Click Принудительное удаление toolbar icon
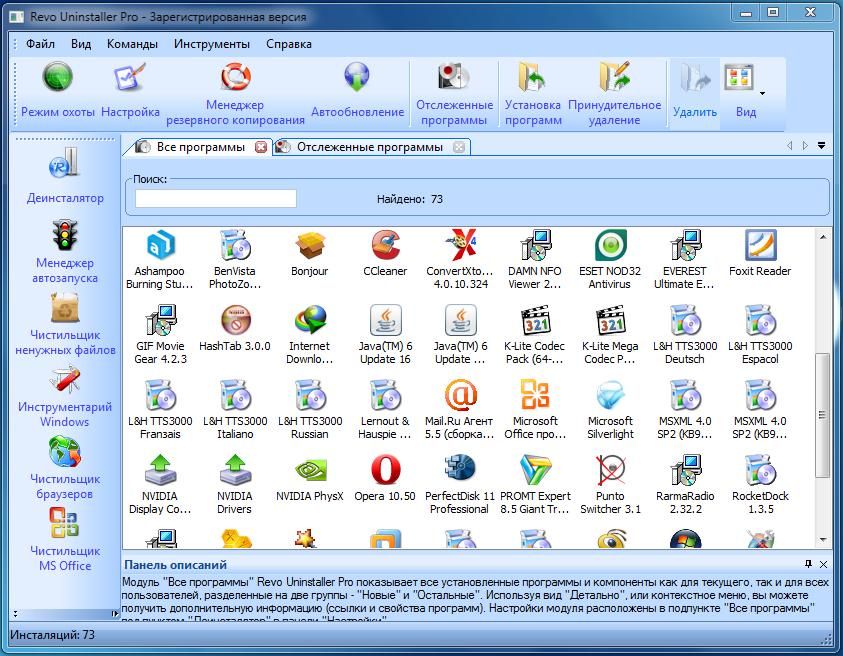843x656 pixels. tap(615, 76)
